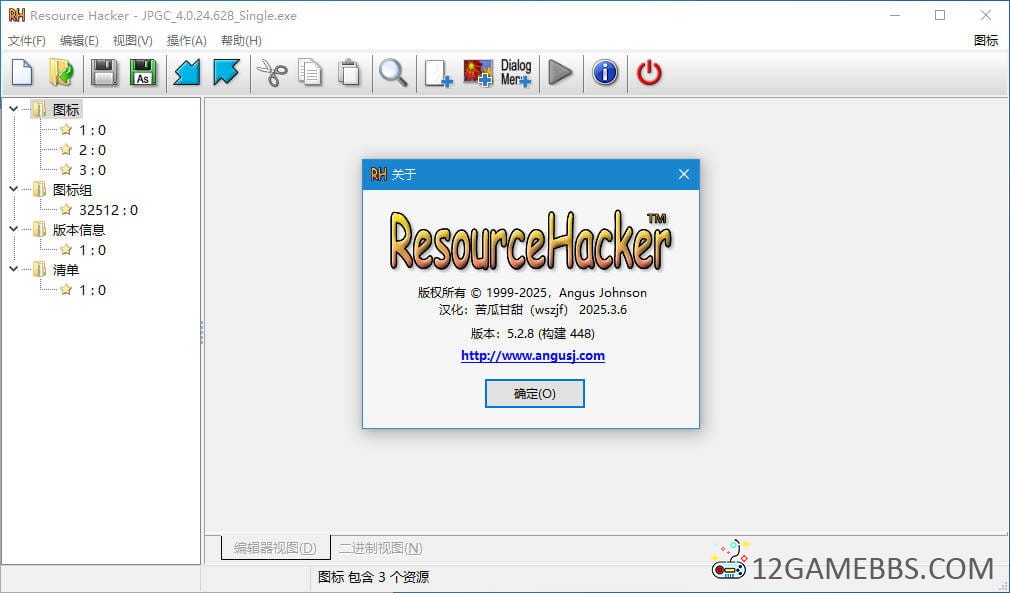Collapse the 图标组 tree node
This screenshot has width=1010, height=593.
tap(14, 189)
